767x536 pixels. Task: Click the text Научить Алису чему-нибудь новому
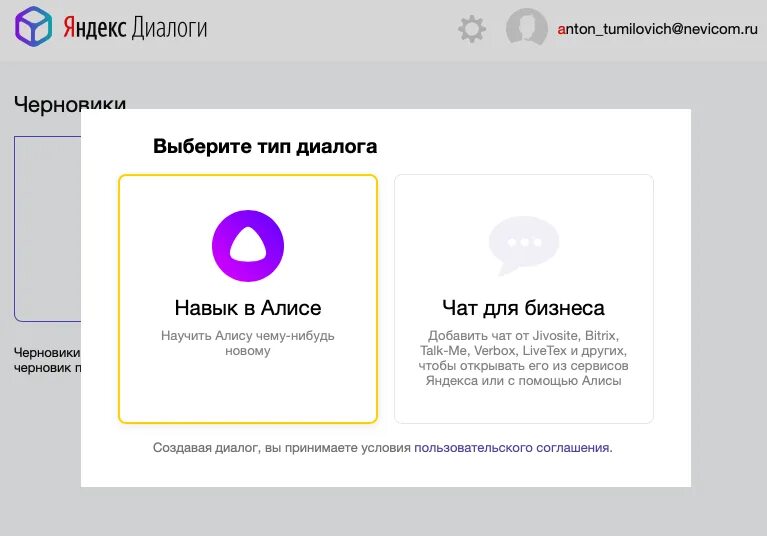248,343
